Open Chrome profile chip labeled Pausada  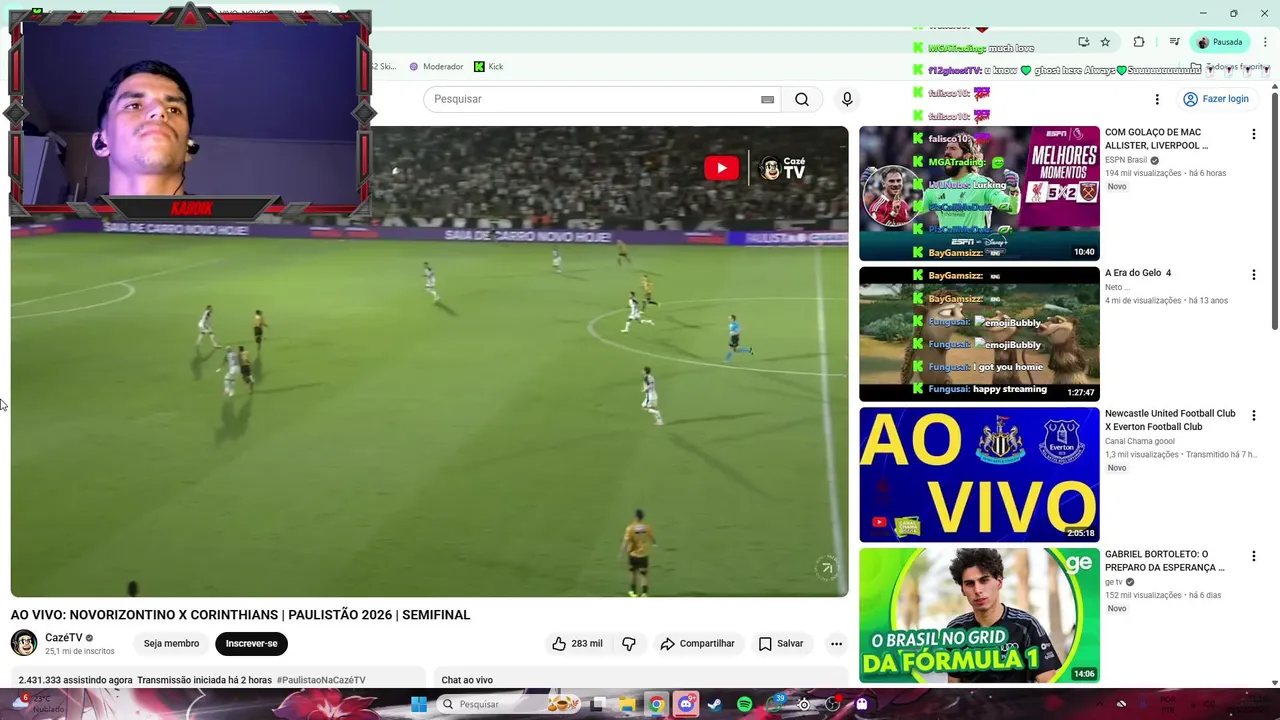tap(1220, 42)
